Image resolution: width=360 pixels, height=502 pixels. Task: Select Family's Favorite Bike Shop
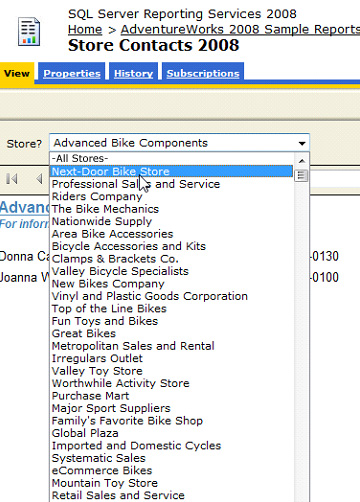tap(172, 421)
